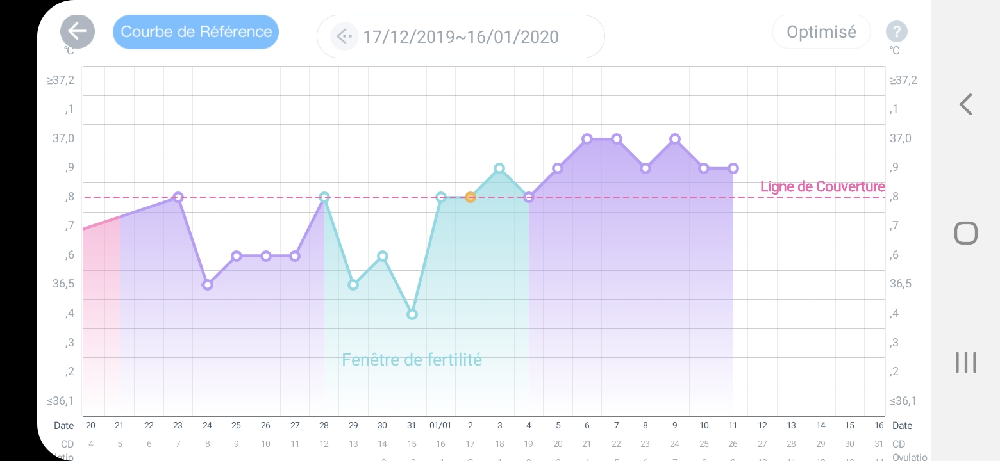Viewport: 1000px width, 461px height.
Task: Select the temperature point on December 28
Action: pyautogui.click(x=324, y=197)
